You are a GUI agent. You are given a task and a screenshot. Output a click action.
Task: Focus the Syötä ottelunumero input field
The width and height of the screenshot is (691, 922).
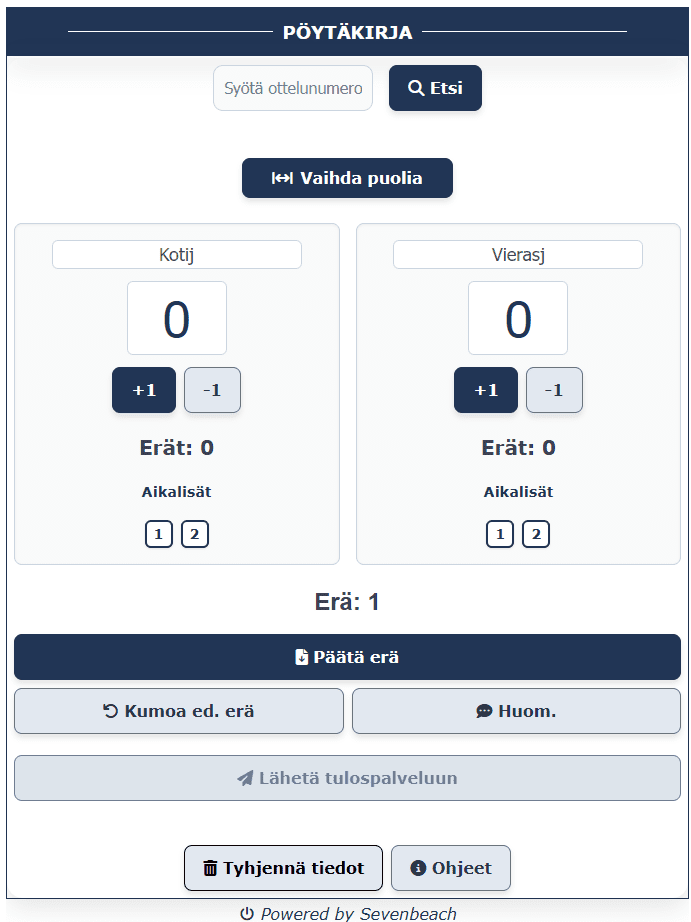click(x=293, y=88)
